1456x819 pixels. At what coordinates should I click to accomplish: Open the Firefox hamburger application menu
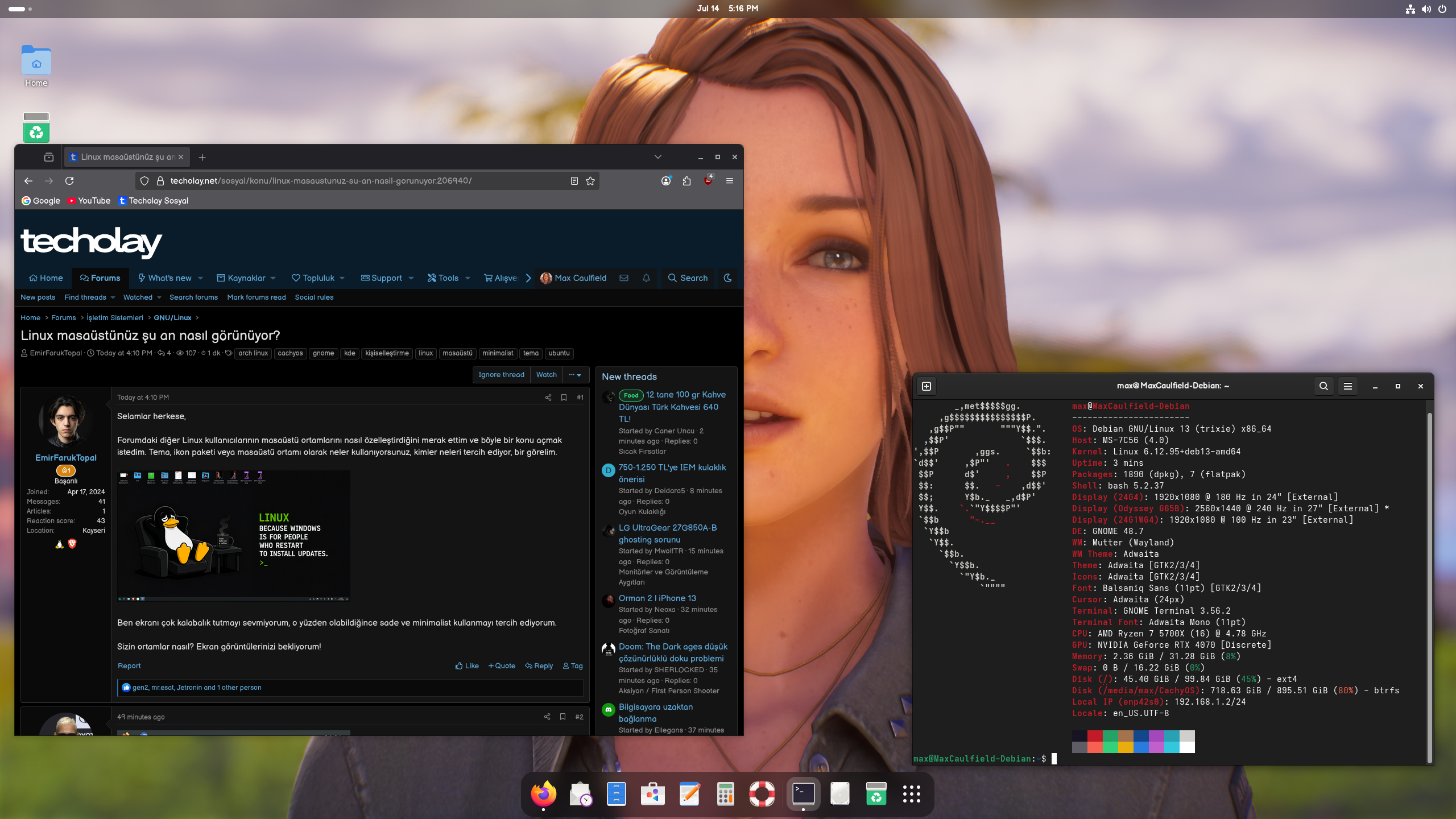click(x=730, y=181)
